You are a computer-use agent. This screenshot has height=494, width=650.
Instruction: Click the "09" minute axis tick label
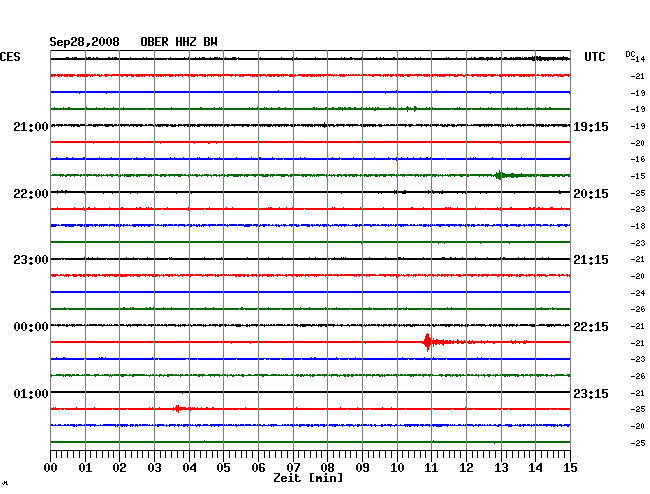pos(362,467)
